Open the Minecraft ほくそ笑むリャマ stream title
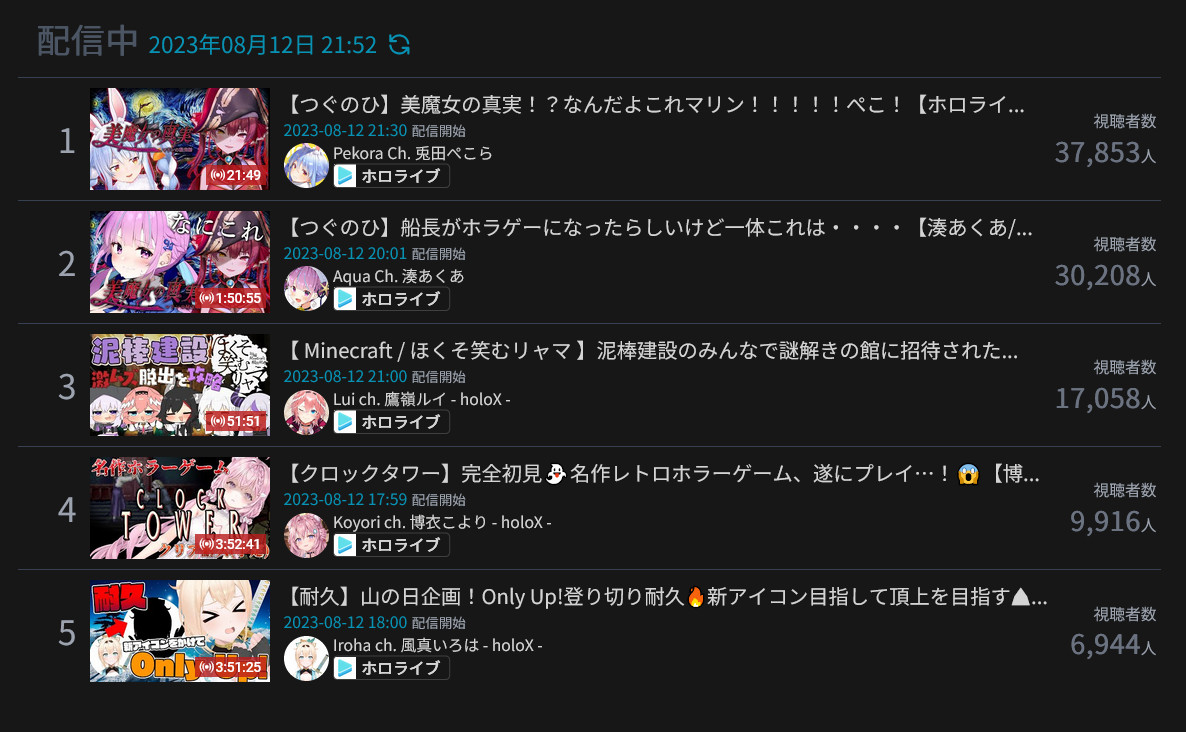The width and height of the screenshot is (1186, 732). pyautogui.click(x=651, y=351)
